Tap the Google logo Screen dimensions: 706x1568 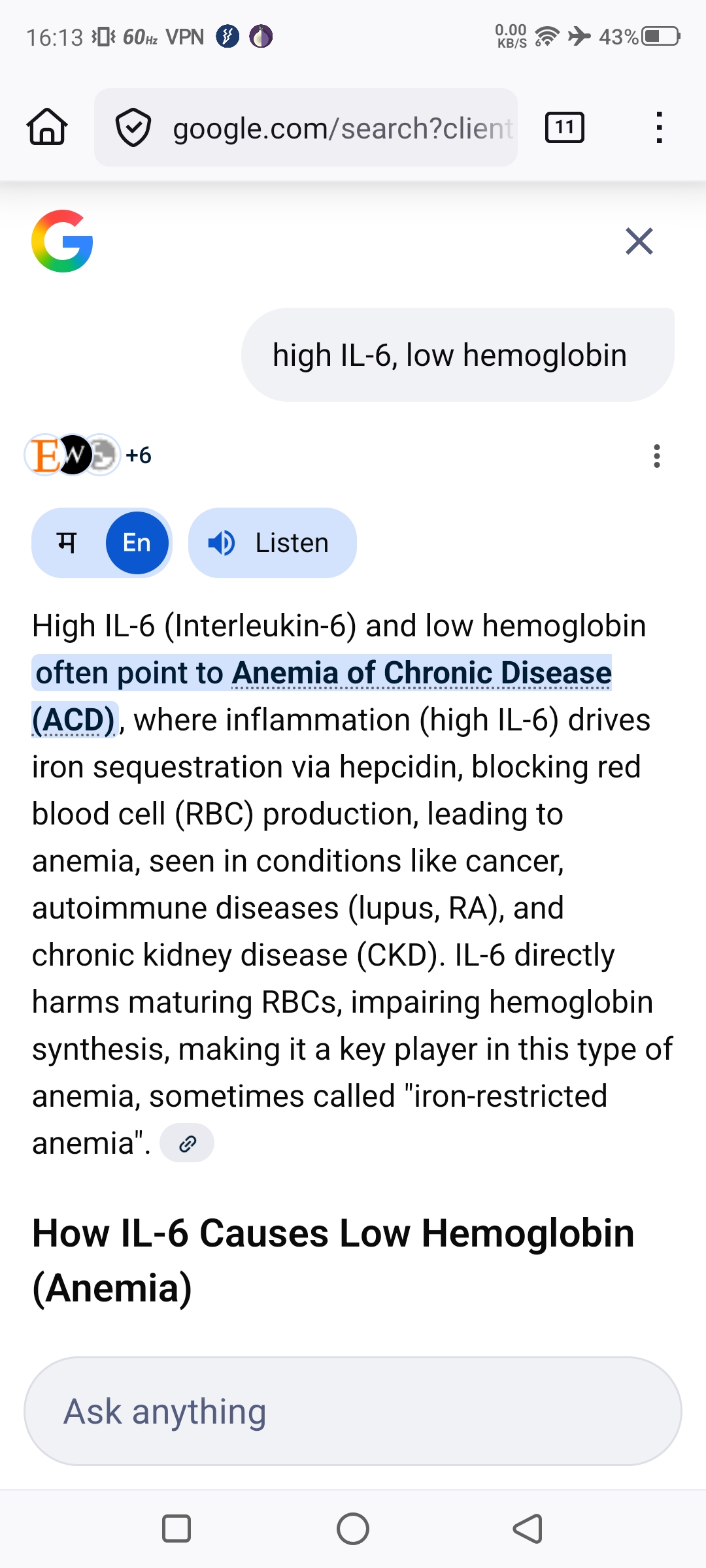[62, 241]
